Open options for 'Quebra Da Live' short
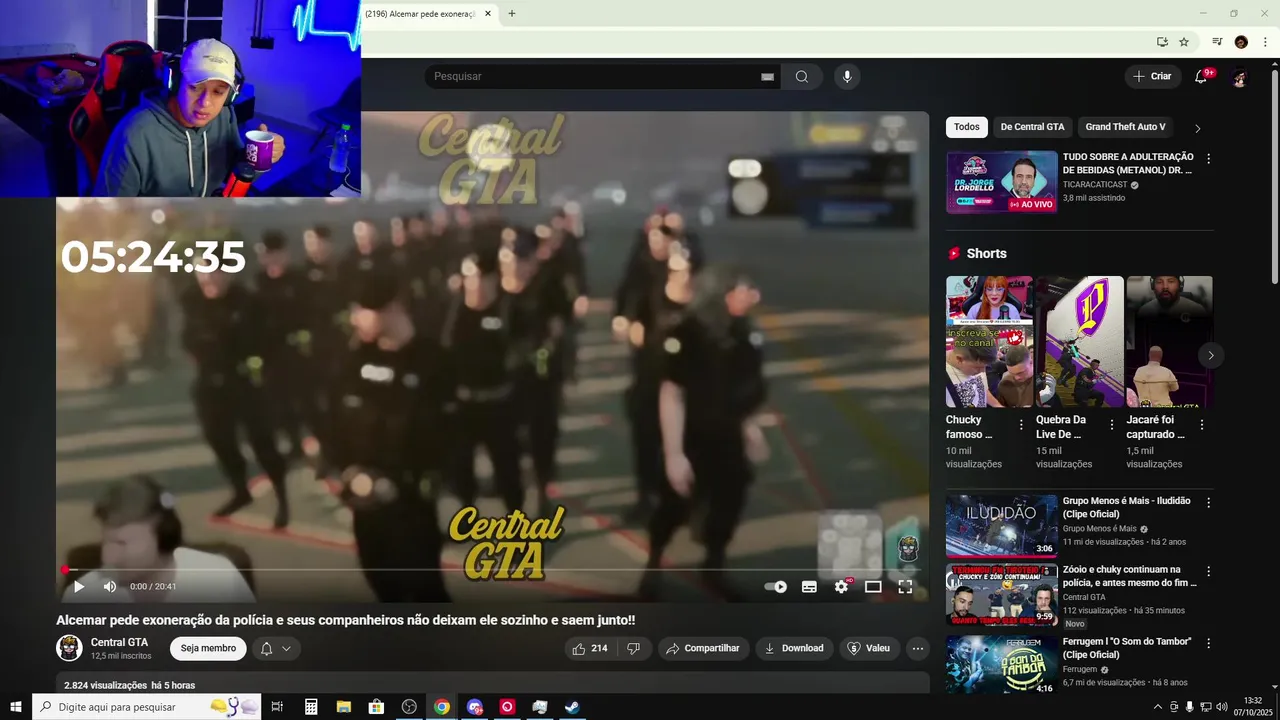 [1111, 425]
